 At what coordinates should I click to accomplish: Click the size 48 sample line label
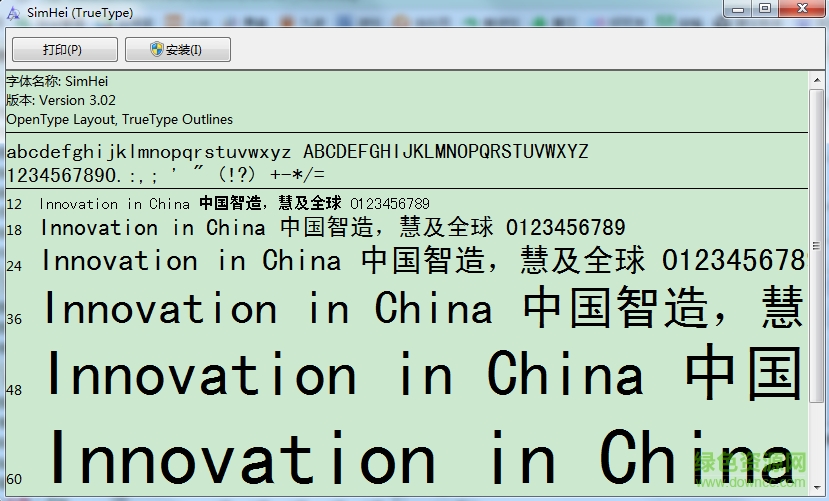click(x=14, y=390)
